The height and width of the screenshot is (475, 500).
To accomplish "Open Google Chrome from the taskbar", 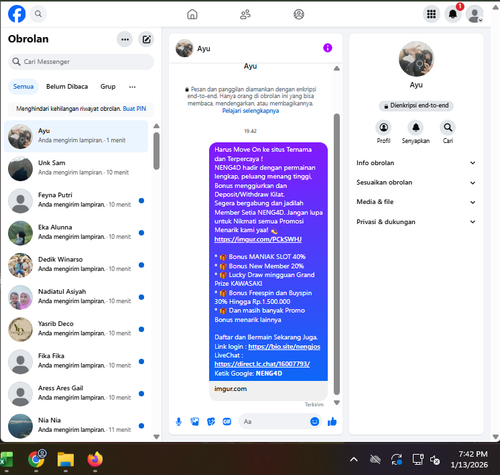I will (x=37, y=460).
